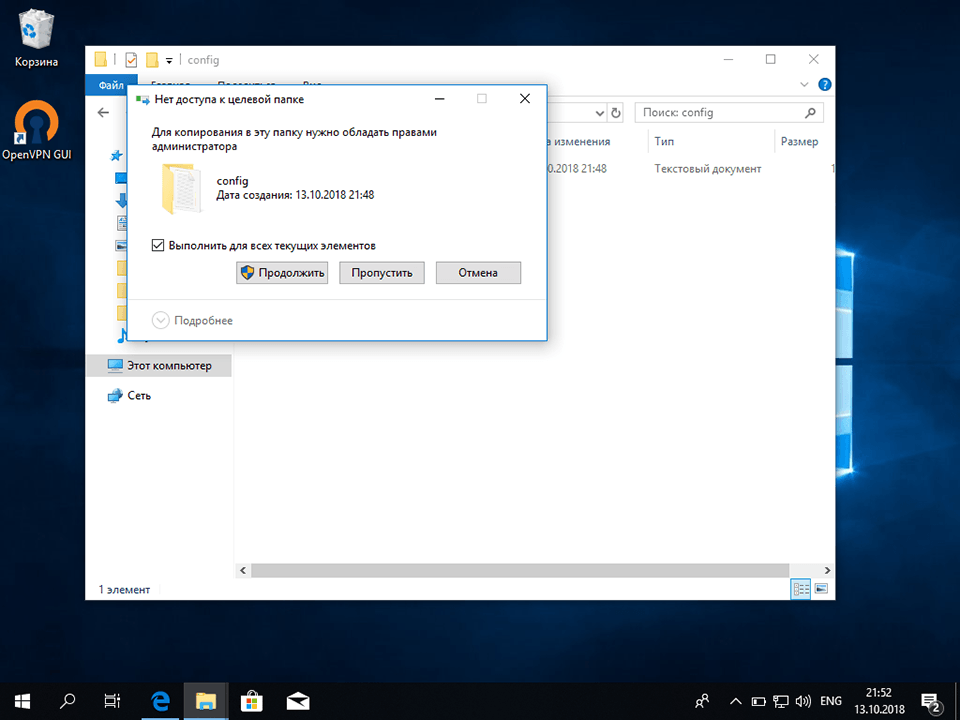
Task: Open address bar history dropdown
Action: (599, 113)
